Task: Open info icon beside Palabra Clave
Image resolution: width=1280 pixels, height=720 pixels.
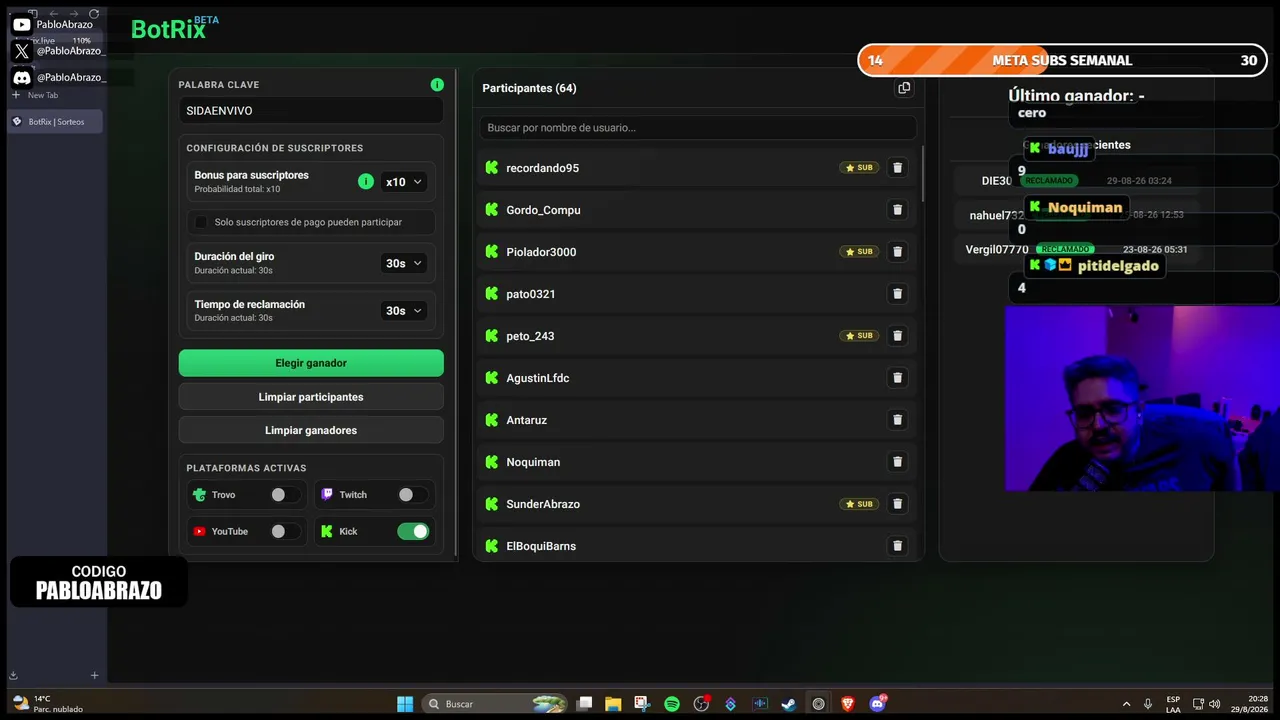Action: click(x=437, y=85)
